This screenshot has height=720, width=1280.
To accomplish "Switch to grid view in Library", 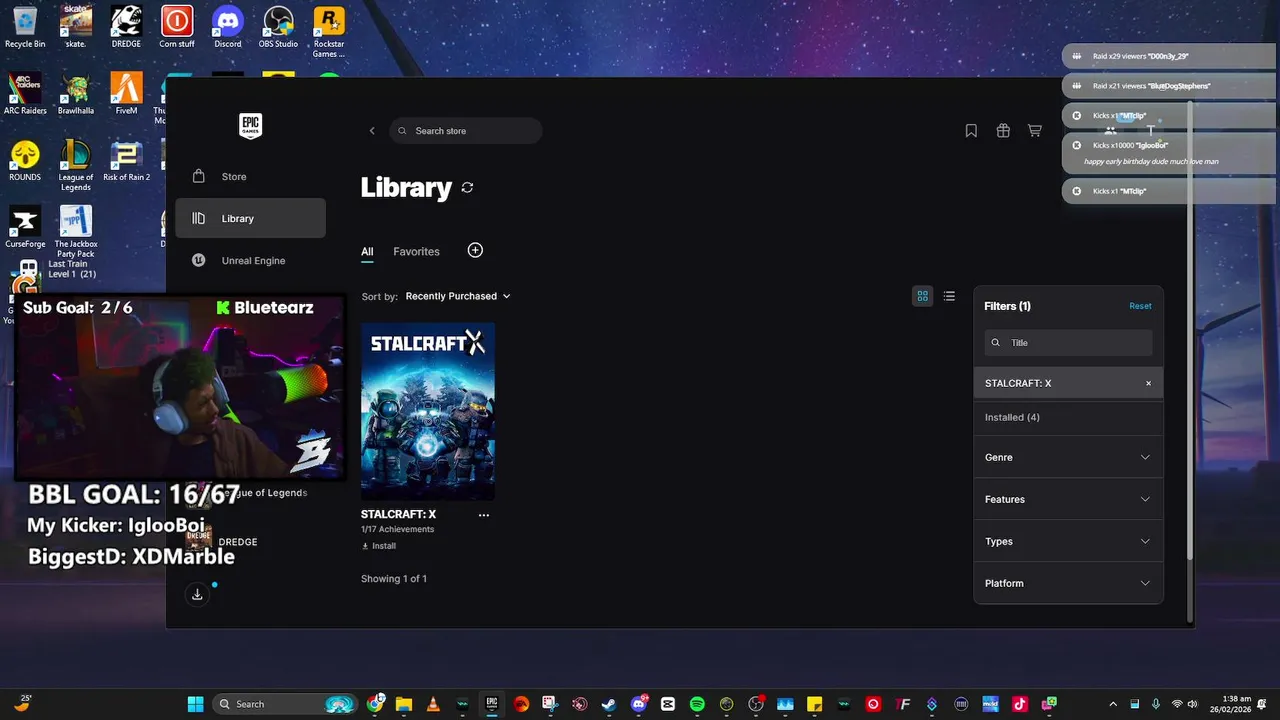I will pyautogui.click(x=922, y=296).
